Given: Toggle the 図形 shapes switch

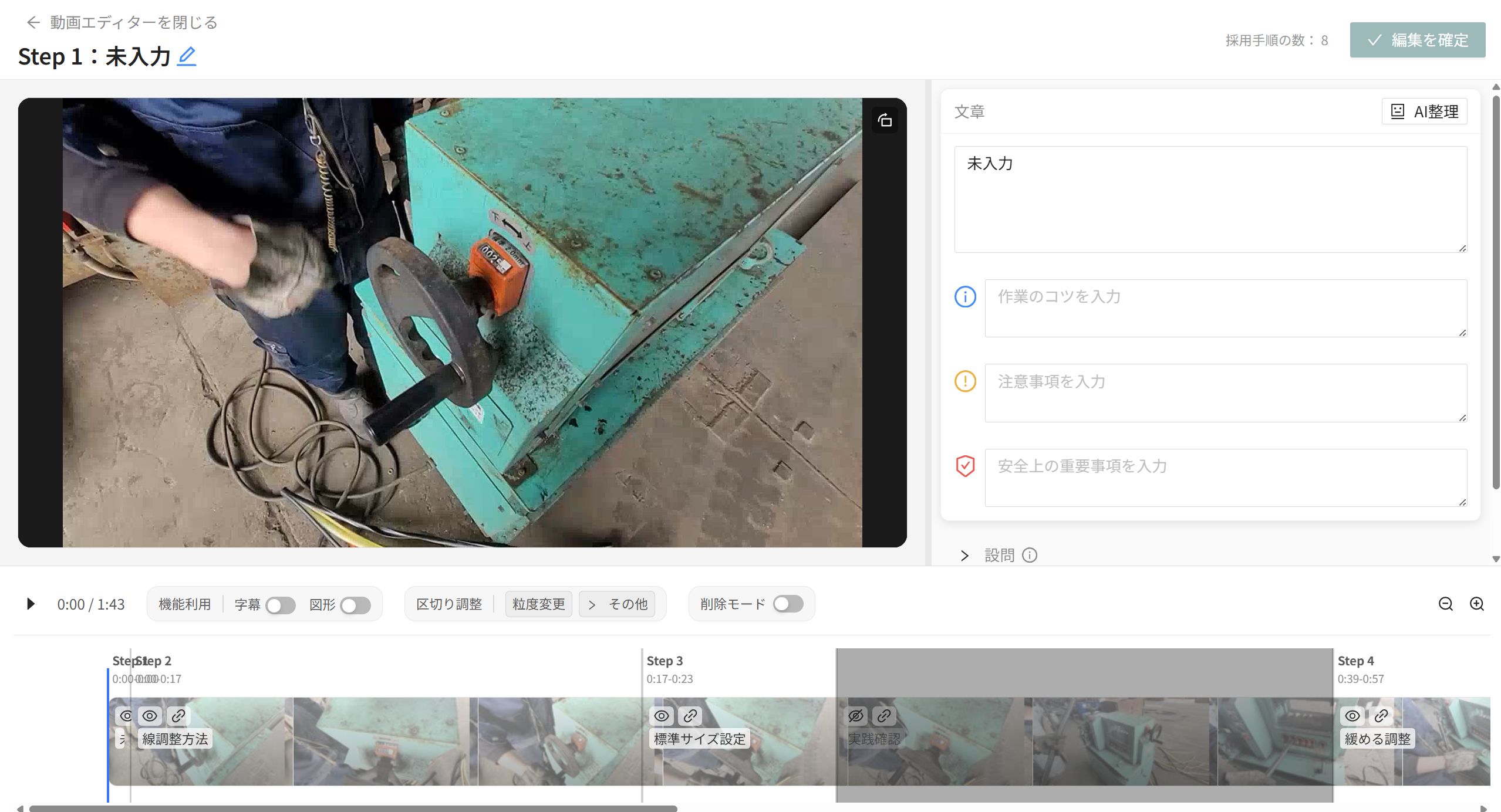Looking at the screenshot, I should coord(355,605).
